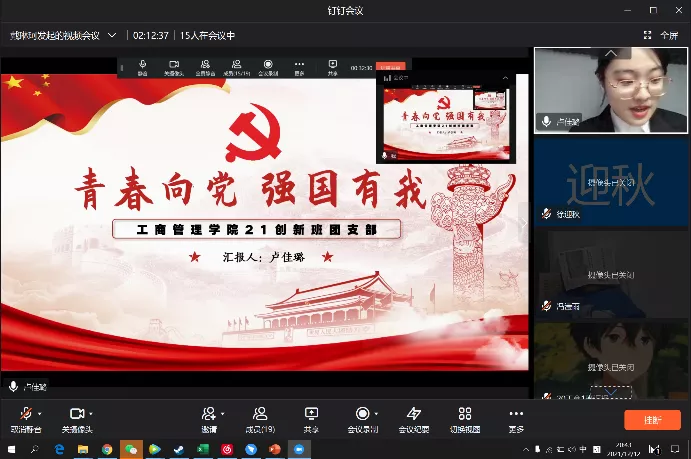Open Windows Start menu
Image resolution: width=691 pixels, height=459 pixels.
click(x=11, y=449)
